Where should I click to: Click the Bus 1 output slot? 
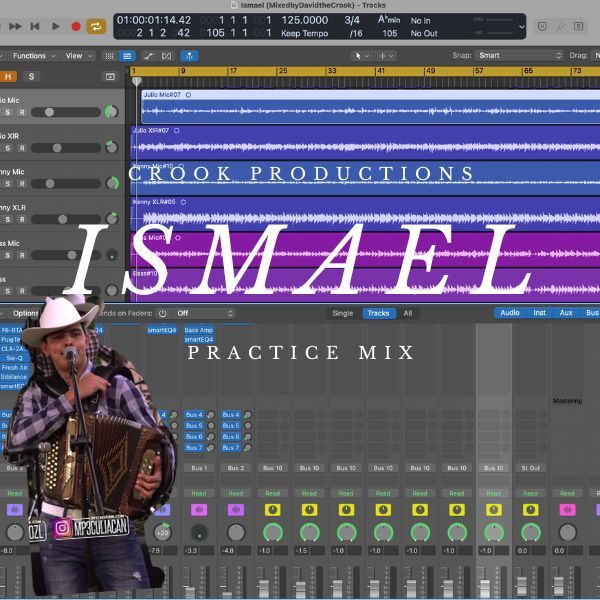click(x=199, y=468)
